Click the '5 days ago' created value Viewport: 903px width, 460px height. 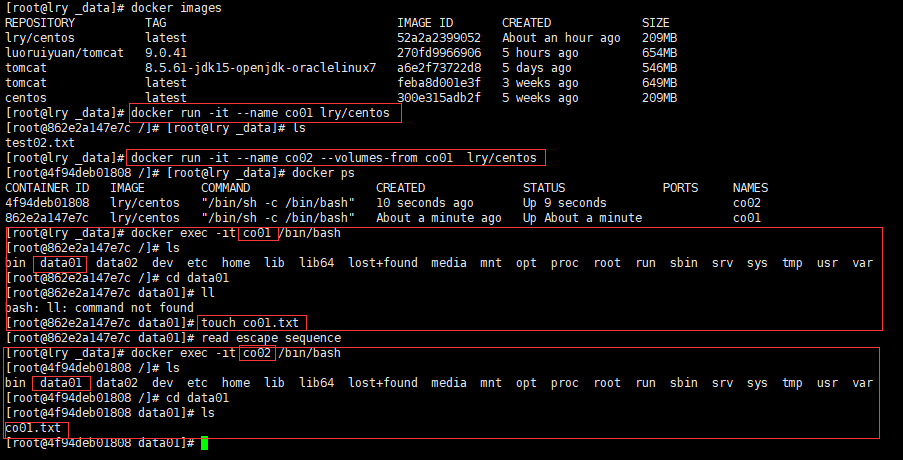click(537, 68)
